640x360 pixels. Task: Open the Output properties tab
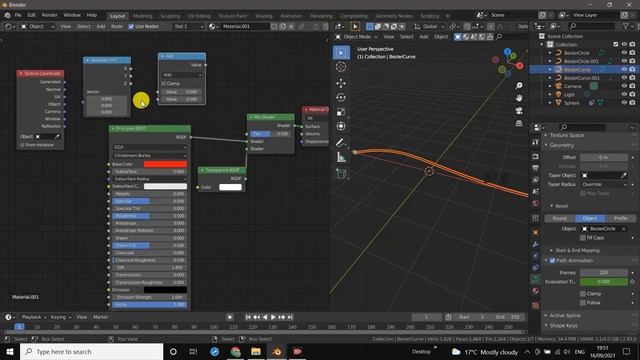[x=536, y=168]
